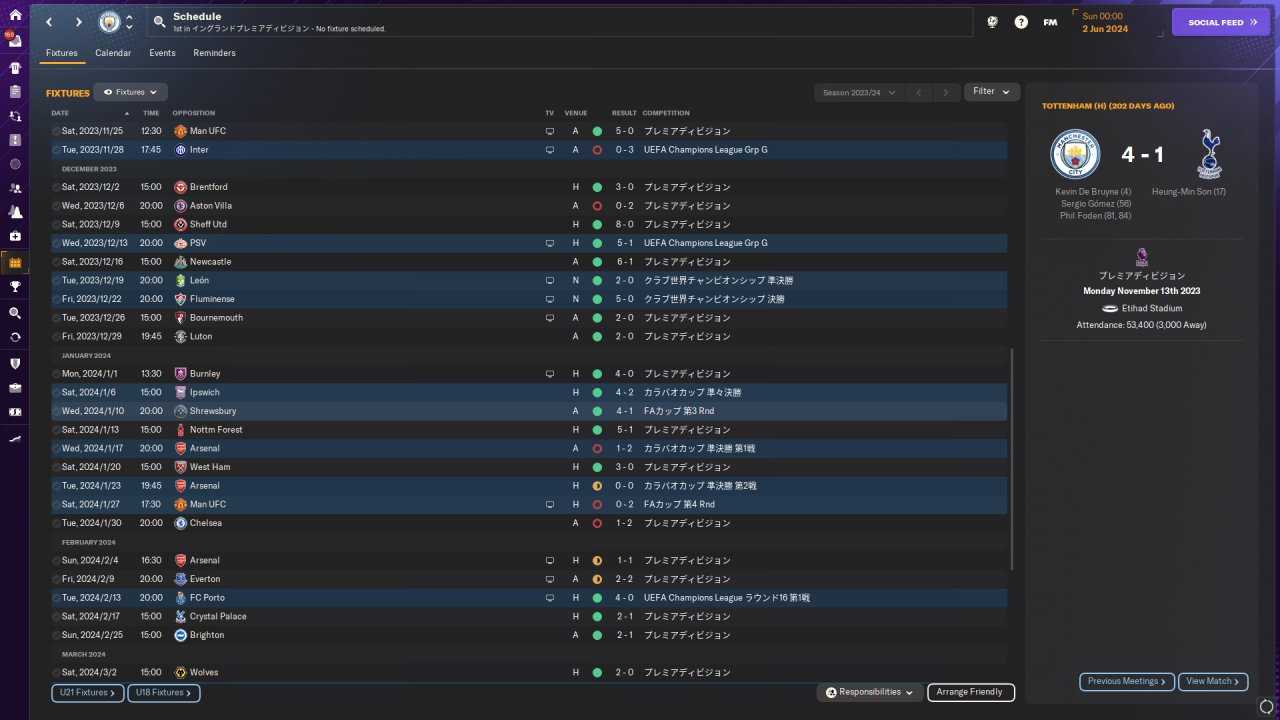Toggle the circle marker on Wolves fixture row
Screen dimensions: 1280x720
[56, 673]
